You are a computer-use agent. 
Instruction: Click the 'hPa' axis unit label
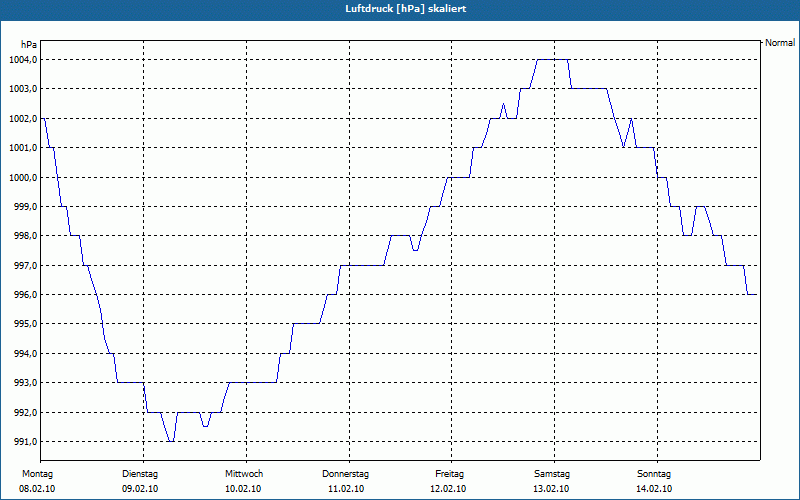[x=29, y=45]
